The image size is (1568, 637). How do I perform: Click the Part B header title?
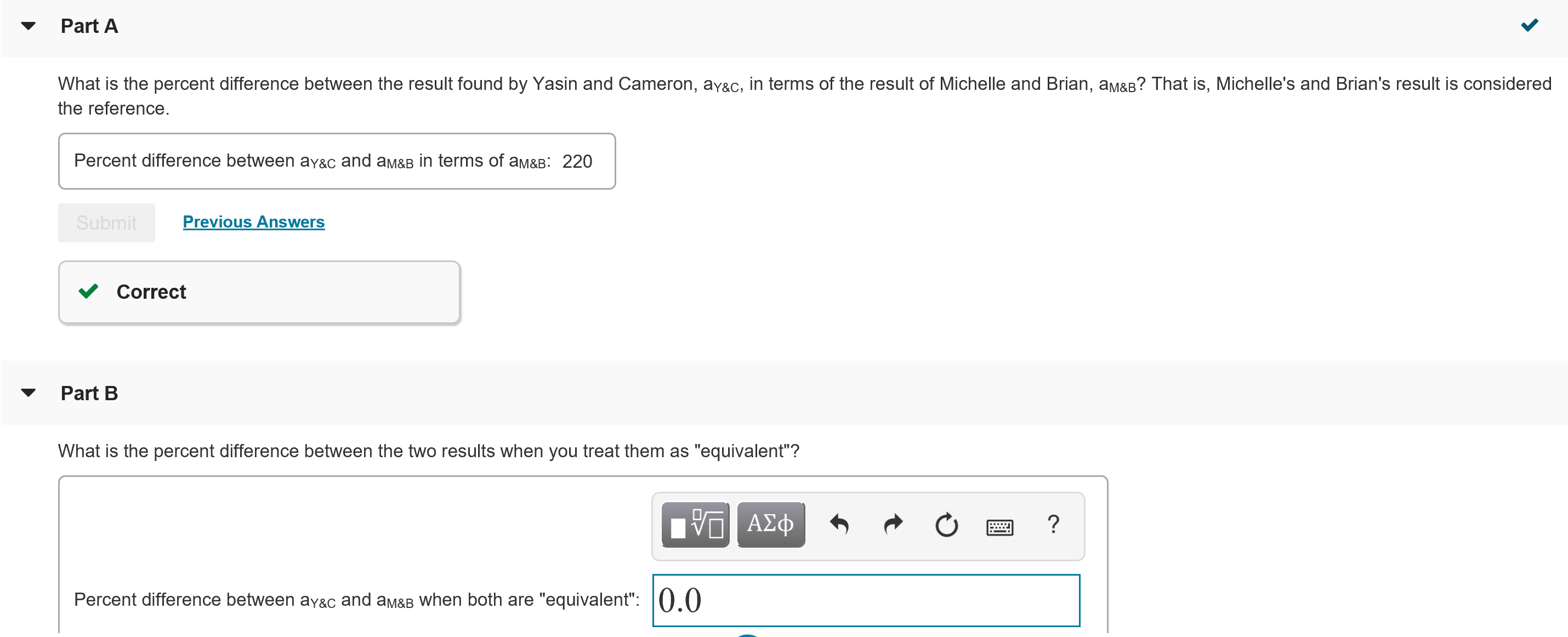[x=89, y=393]
